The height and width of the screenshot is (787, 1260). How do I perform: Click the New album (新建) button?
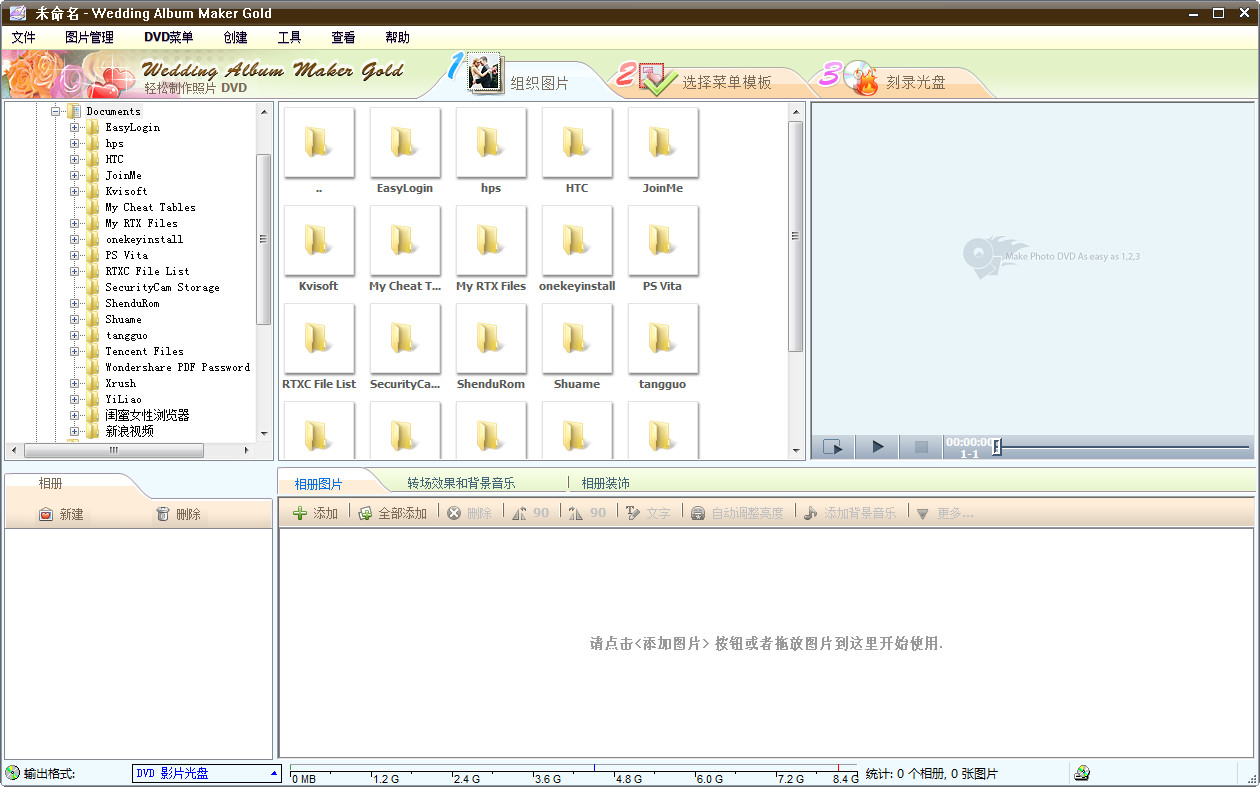pyautogui.click(x=61, y=514)
